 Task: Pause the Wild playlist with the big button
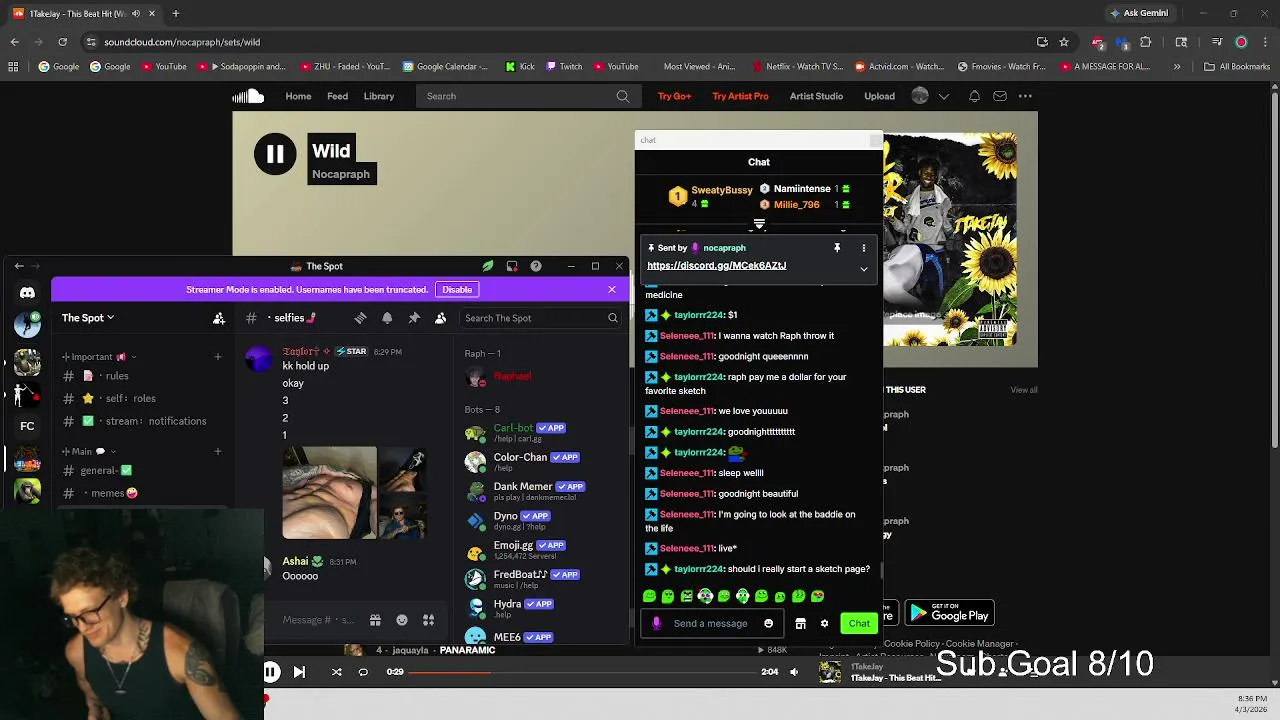275,154
